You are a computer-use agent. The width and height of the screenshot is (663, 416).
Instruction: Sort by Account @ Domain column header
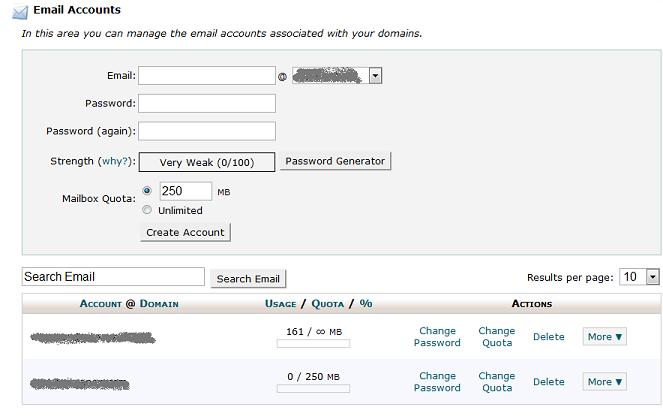click(x=129, y=303)
